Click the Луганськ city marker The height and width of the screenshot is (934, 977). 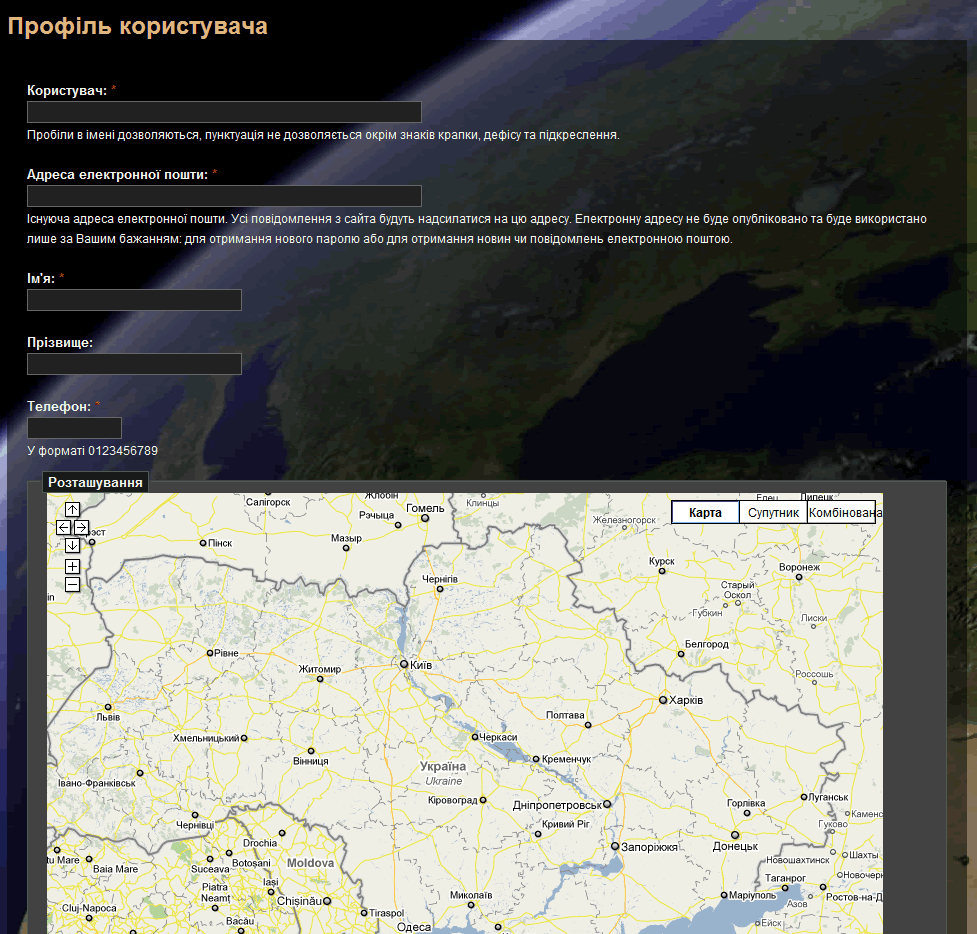tap(804, 797)
